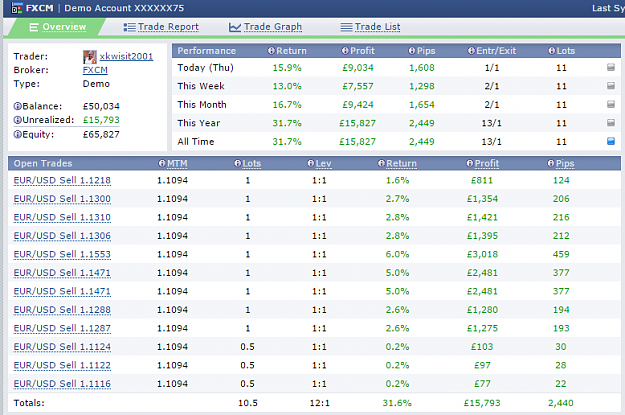Open trade EUR/USD Sell 1.1116
Viewport: 625px width, 415px height.
[62, 384]
